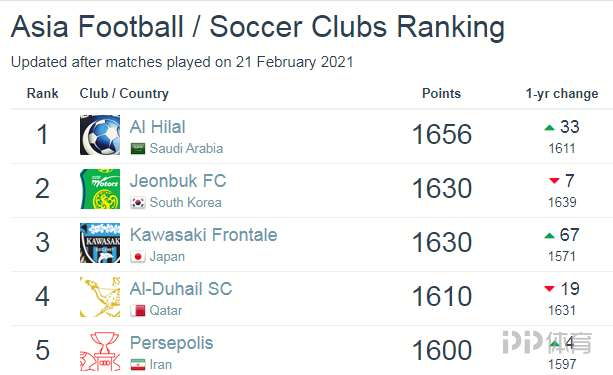The image size is (613, 375).
Task: Click the Iran flag icon
Action: [138, 364]
